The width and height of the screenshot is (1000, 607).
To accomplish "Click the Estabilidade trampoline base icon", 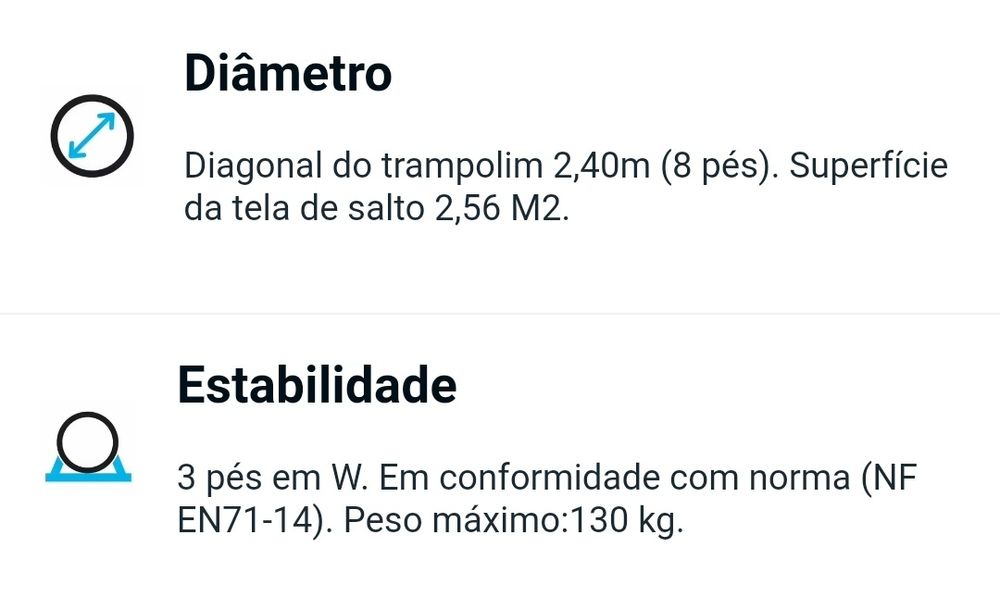I will tap(88, 446).
